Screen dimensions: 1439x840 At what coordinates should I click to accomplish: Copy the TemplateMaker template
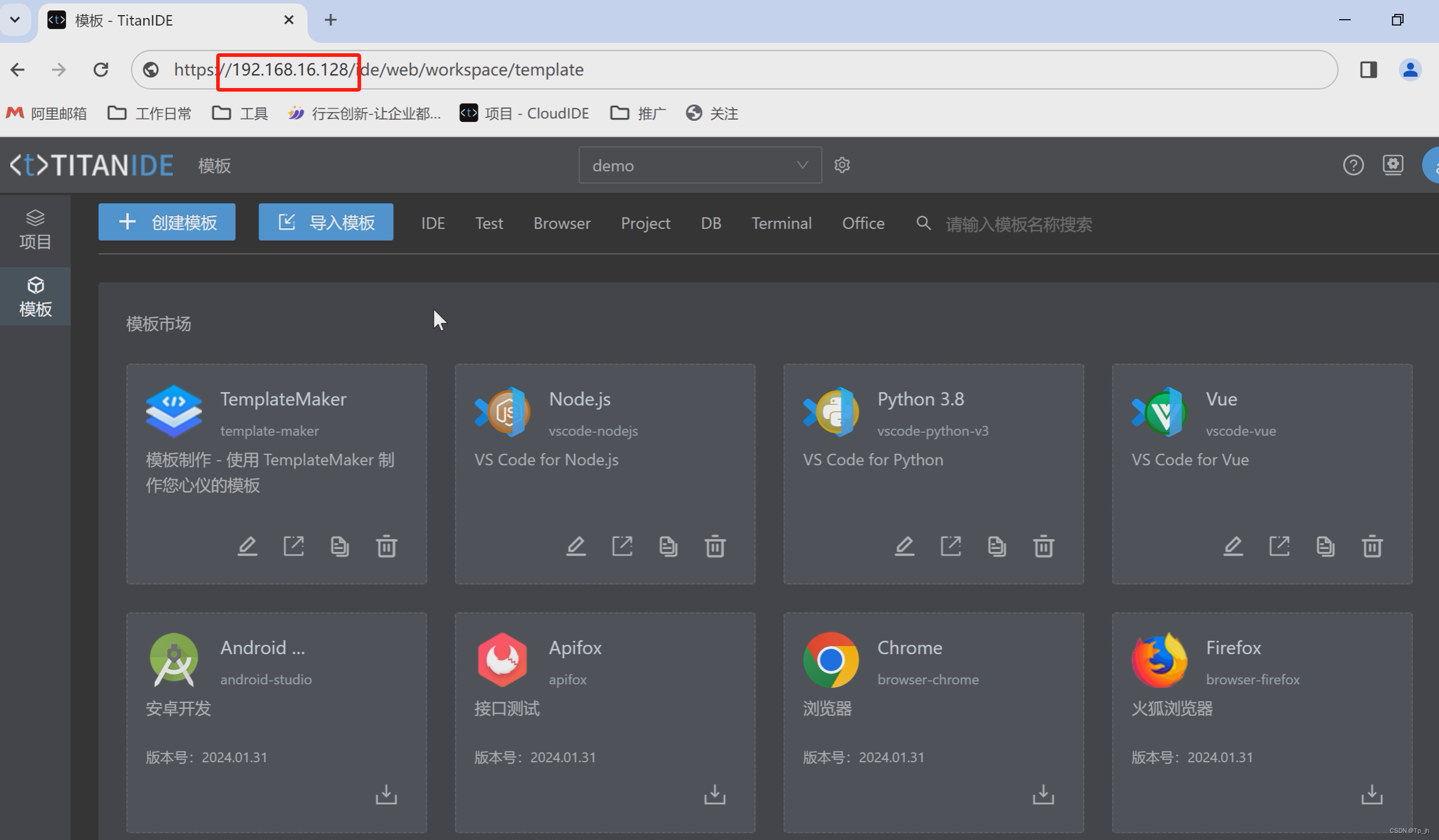[x=340, y=546]
